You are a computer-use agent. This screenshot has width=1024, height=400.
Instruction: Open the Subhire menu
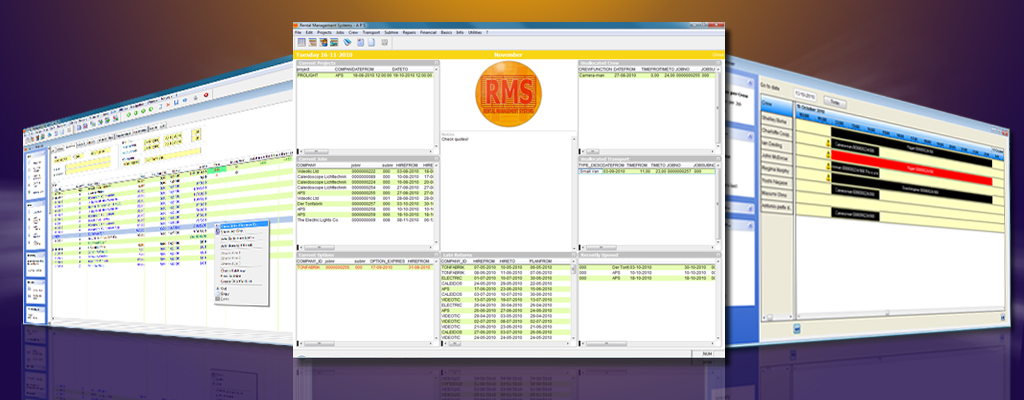(x=391, y=32)
